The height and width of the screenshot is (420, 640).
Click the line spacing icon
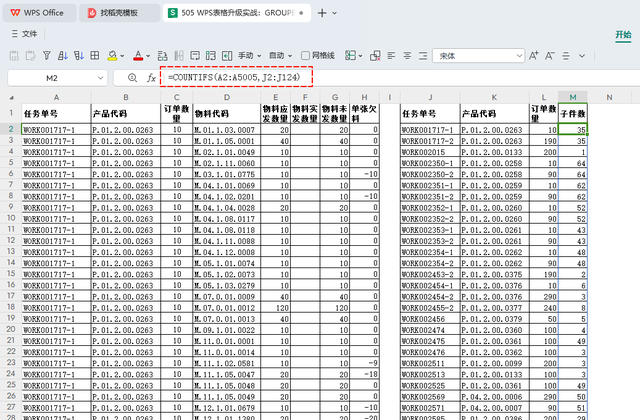(x=566, y=56)
